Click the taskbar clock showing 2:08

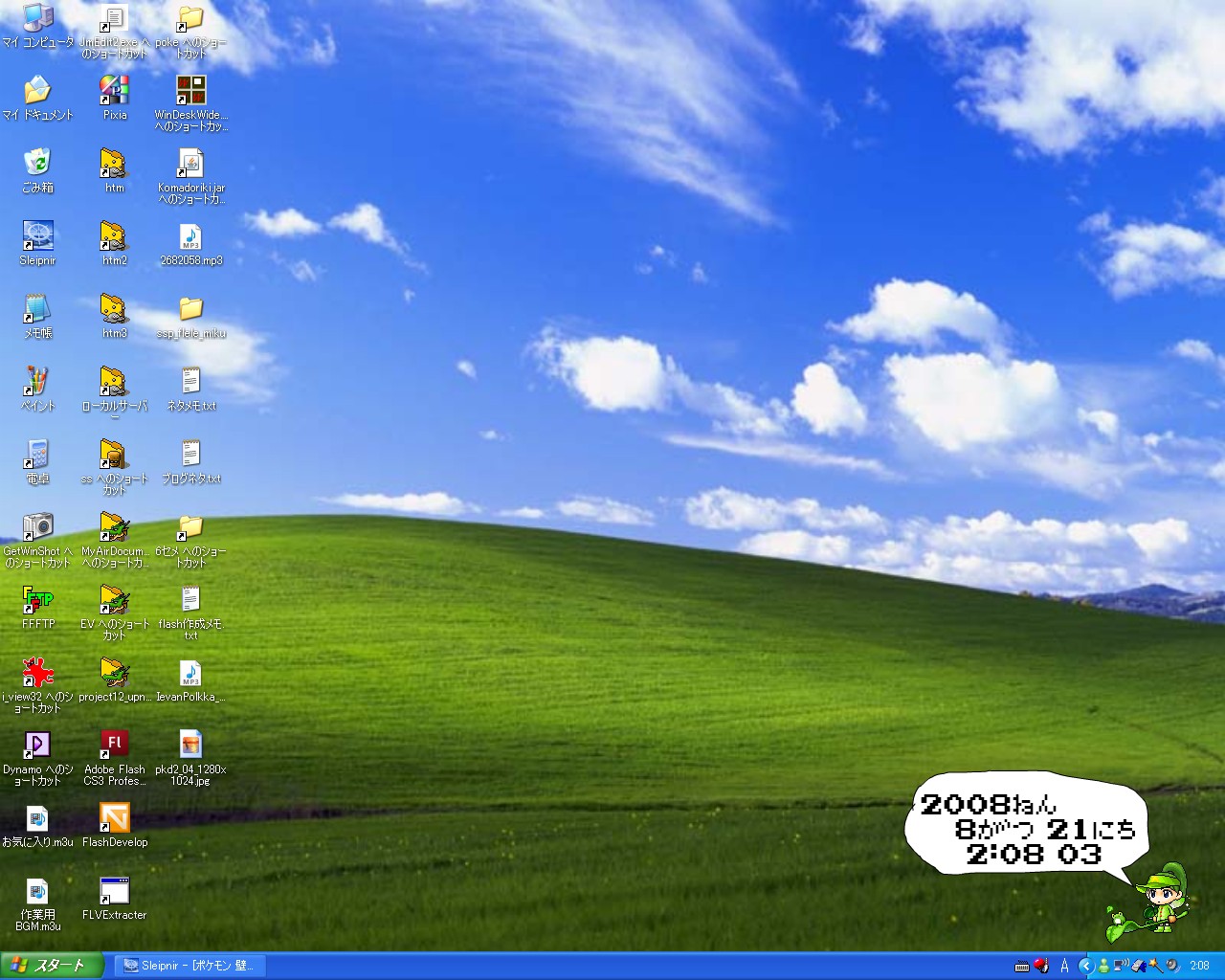[1199, 966]
